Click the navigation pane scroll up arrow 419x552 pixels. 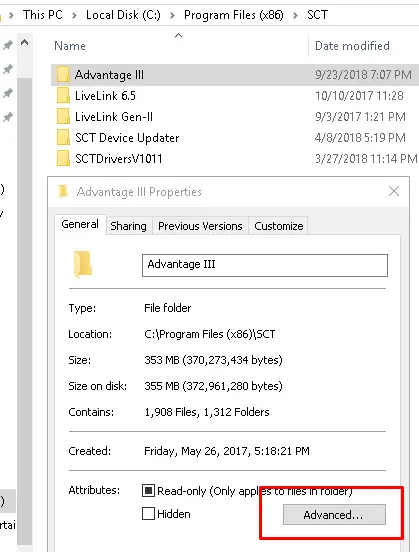pyautogui.click(x=24, y=43)
